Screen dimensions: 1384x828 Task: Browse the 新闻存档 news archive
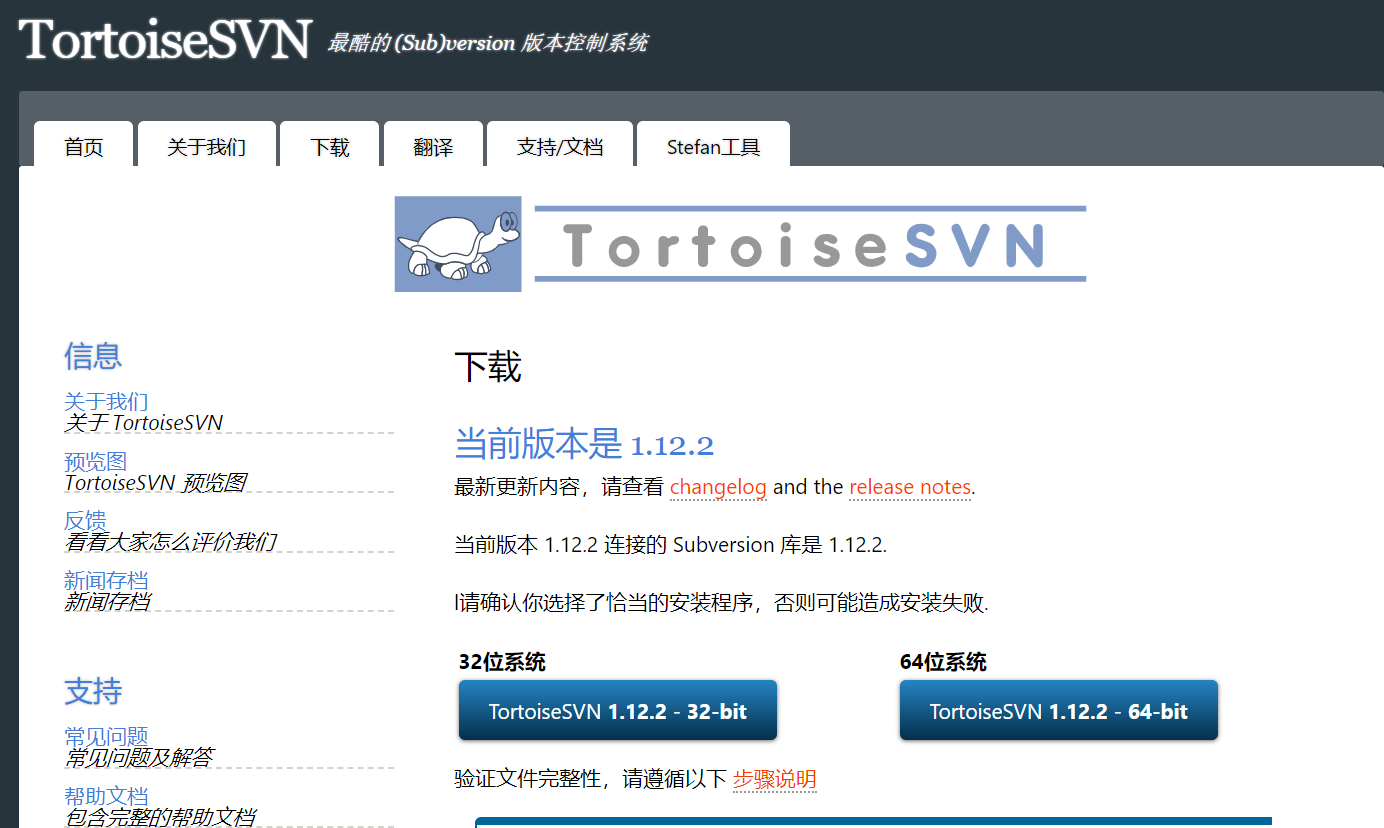click(106, 580)
